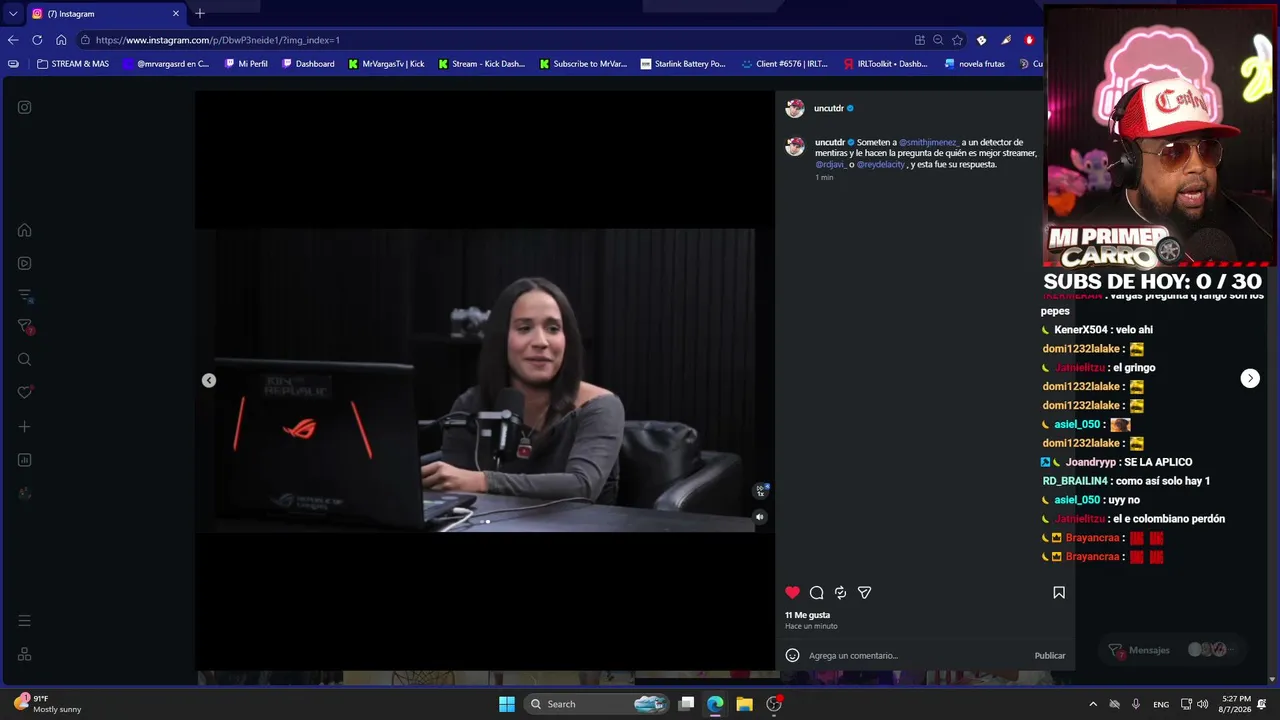
Task: Change video playback speed 1x
Action: click(x=760, y=491)
